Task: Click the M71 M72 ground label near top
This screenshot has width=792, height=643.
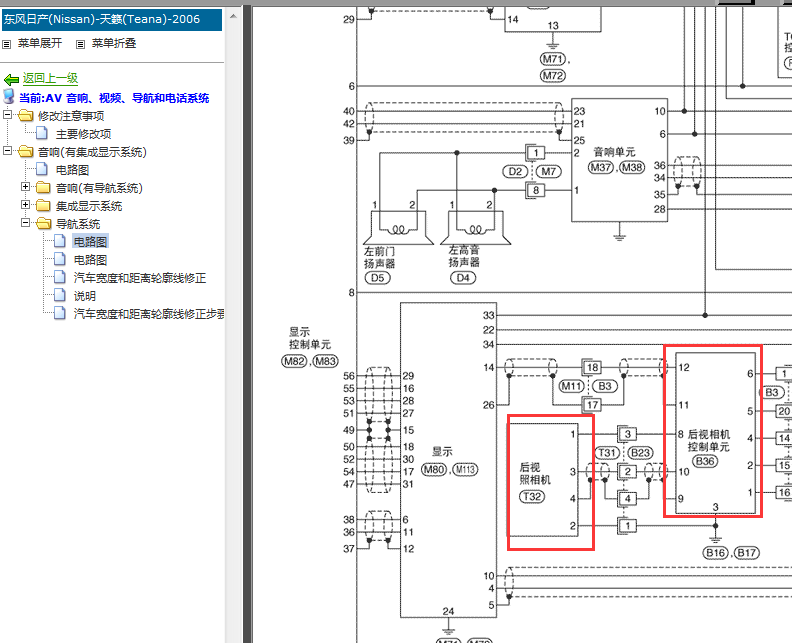Action: click(x=553, y=67)
